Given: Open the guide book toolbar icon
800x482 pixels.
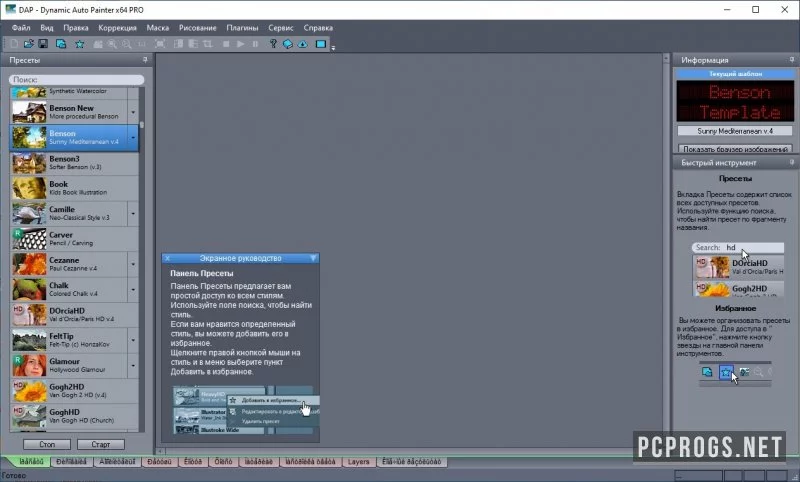Looking at the screenshot, I should (x=288, y=44).
